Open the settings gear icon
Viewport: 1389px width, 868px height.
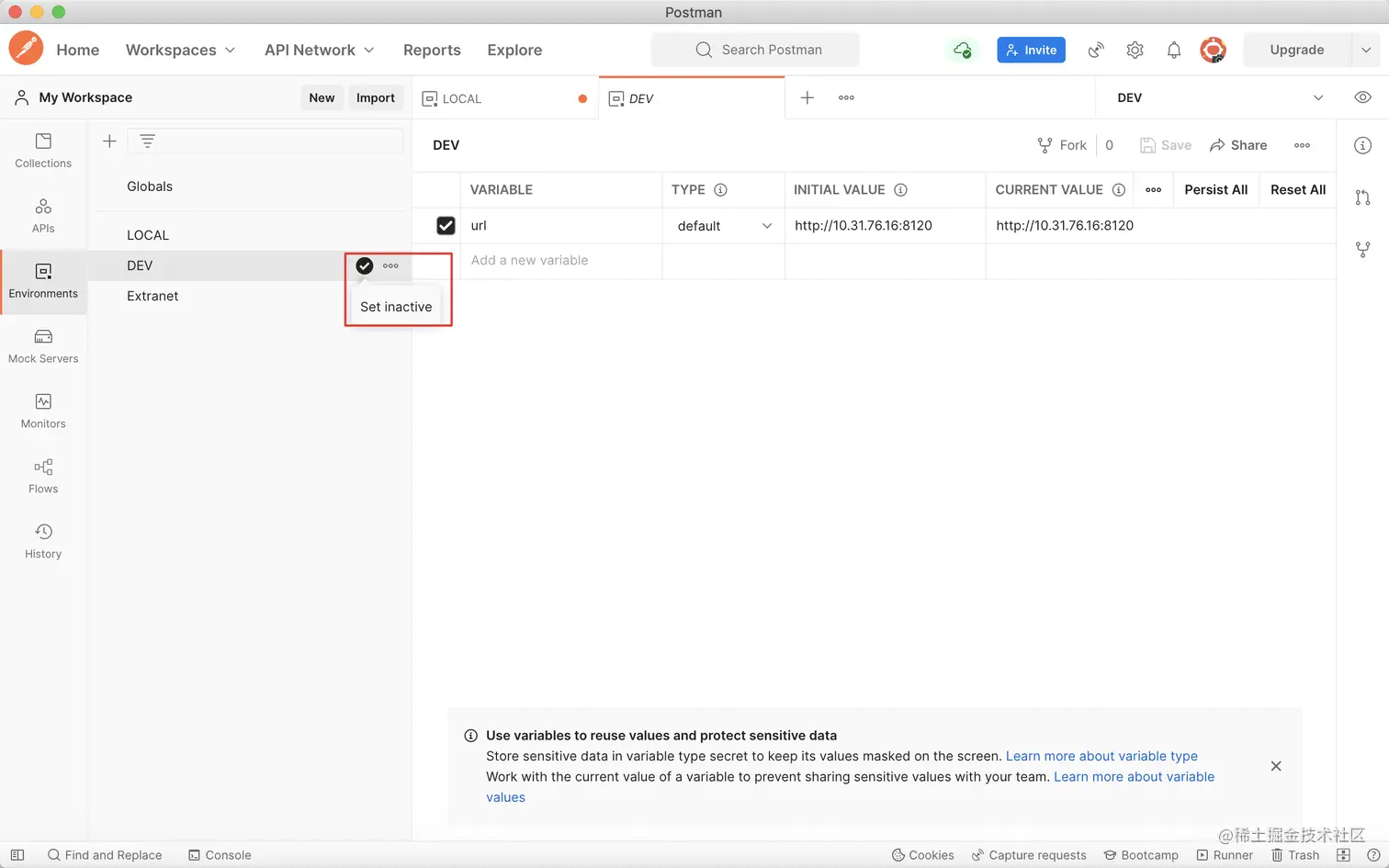click(x=1135, y=50)
